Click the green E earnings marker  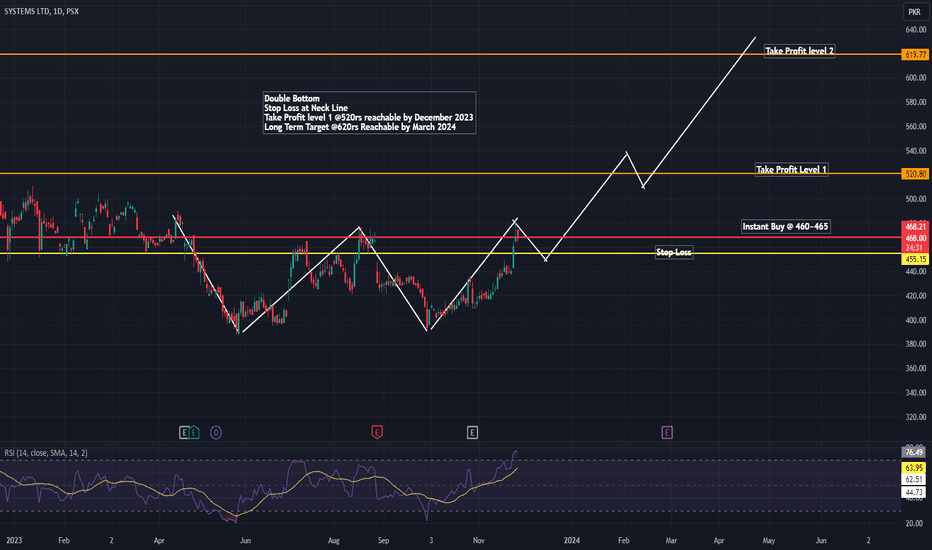194,432
